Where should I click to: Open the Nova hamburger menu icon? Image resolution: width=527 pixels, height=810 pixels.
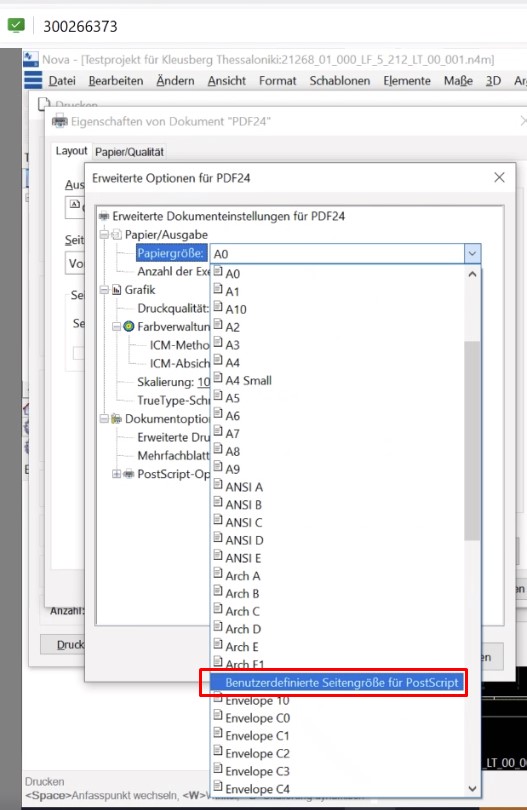point(33,81)
